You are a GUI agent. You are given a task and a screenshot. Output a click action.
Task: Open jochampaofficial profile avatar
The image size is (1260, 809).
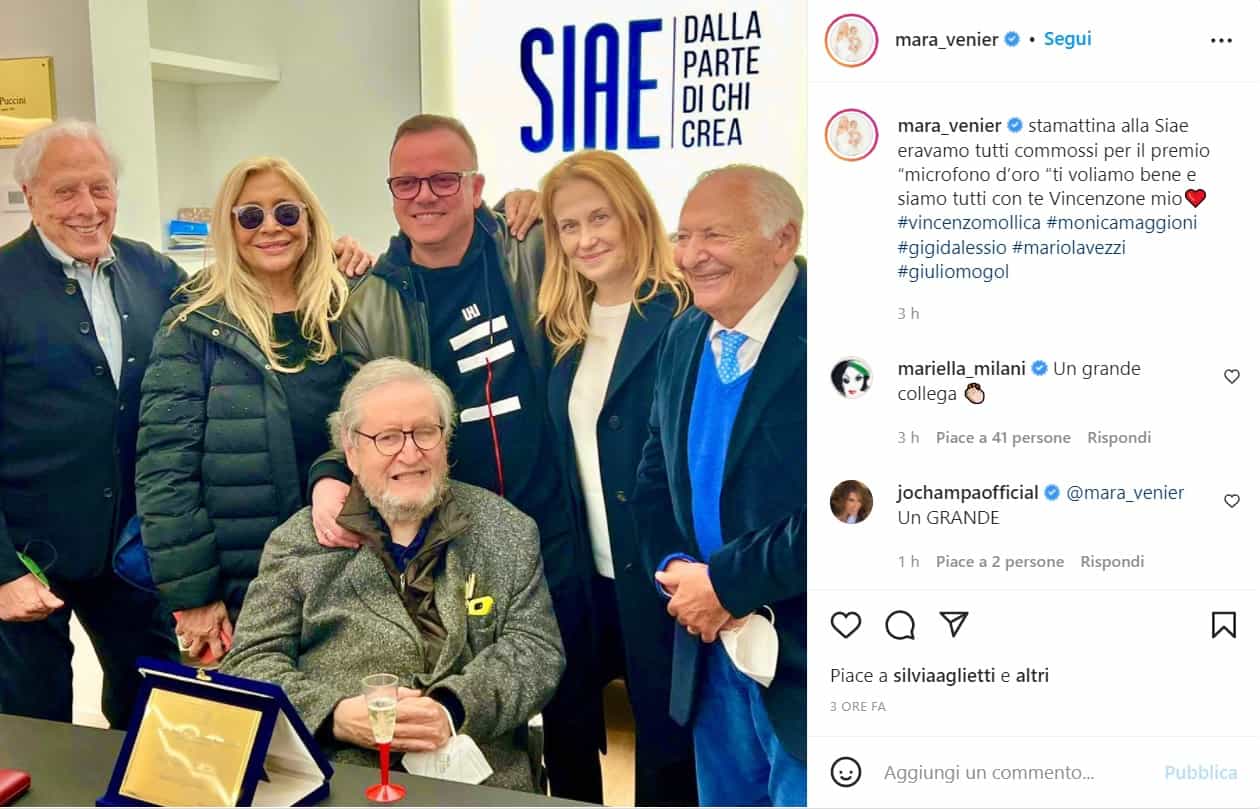pos(851,502)
